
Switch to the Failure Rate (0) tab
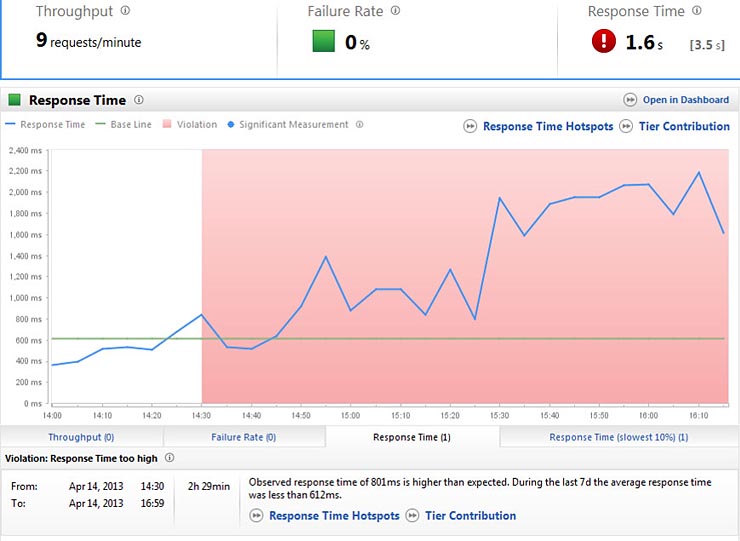(243, 437)
